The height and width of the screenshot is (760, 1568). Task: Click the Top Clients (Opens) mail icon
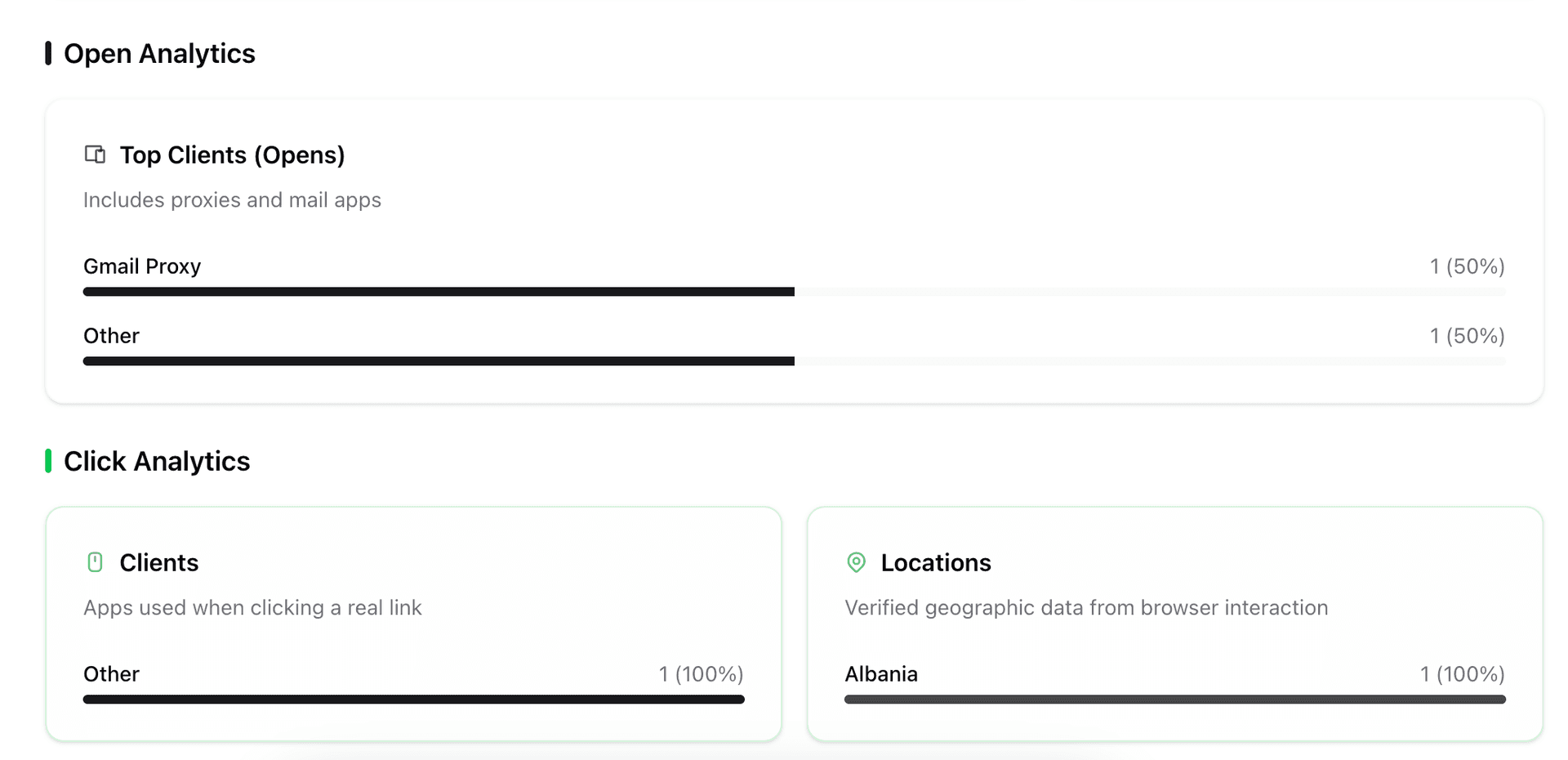coord(95,154)
